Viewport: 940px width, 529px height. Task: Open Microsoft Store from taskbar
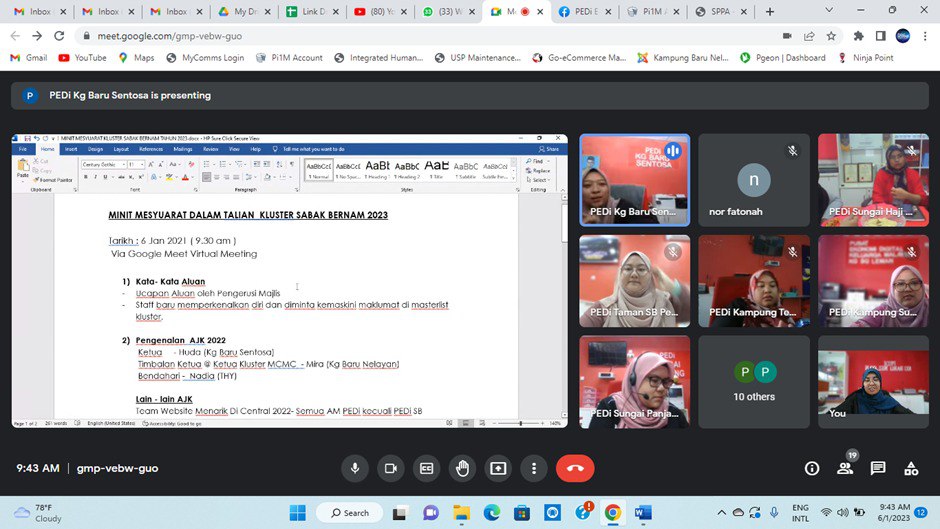pos(522,513)
